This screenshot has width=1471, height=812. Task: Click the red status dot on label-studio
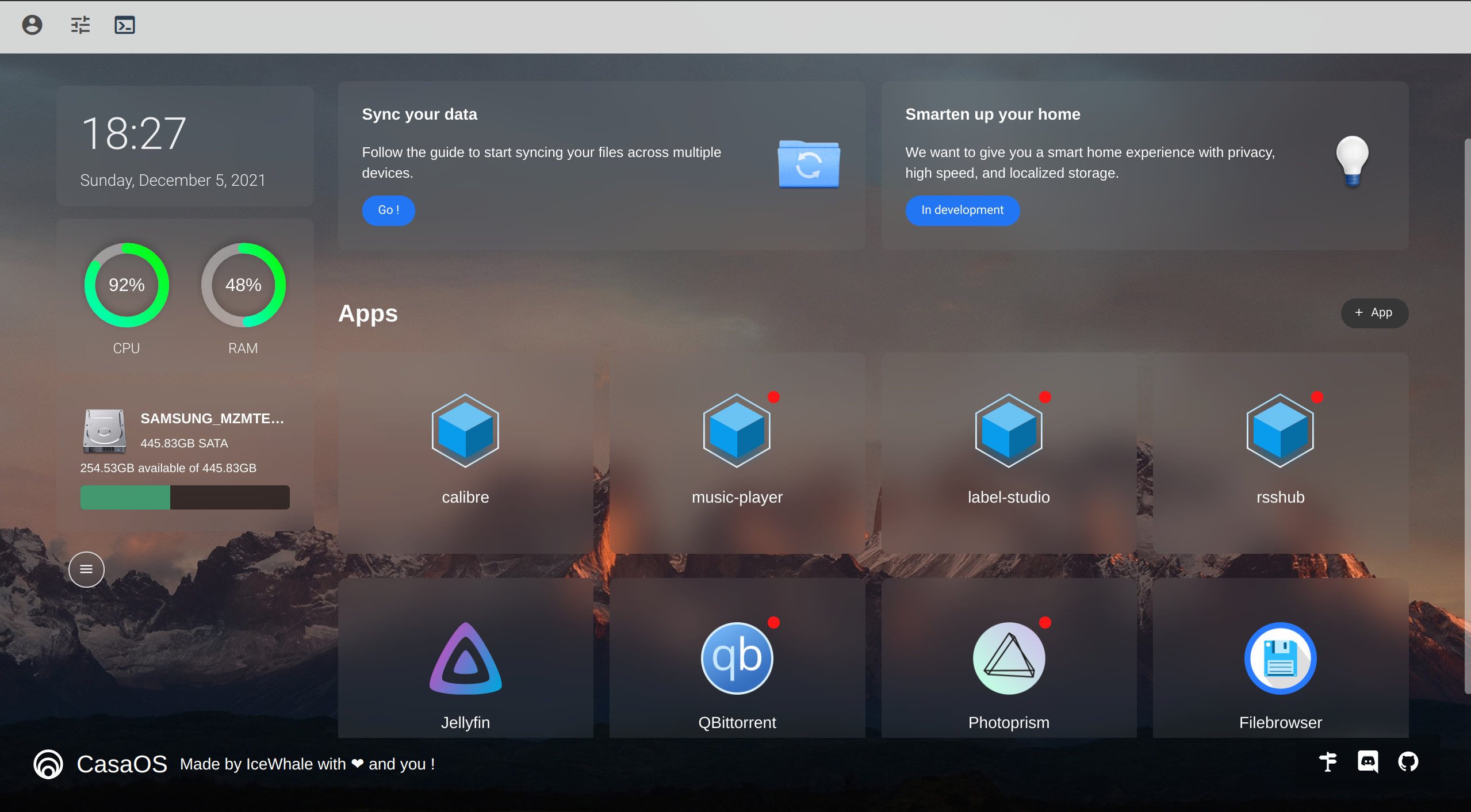(x=1045, y=397)
